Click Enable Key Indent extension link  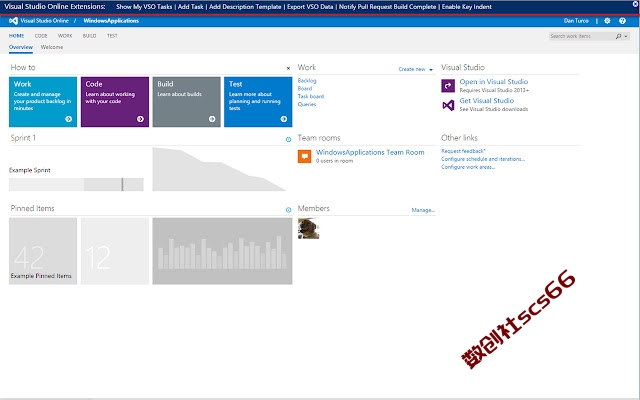pos(467,7)
